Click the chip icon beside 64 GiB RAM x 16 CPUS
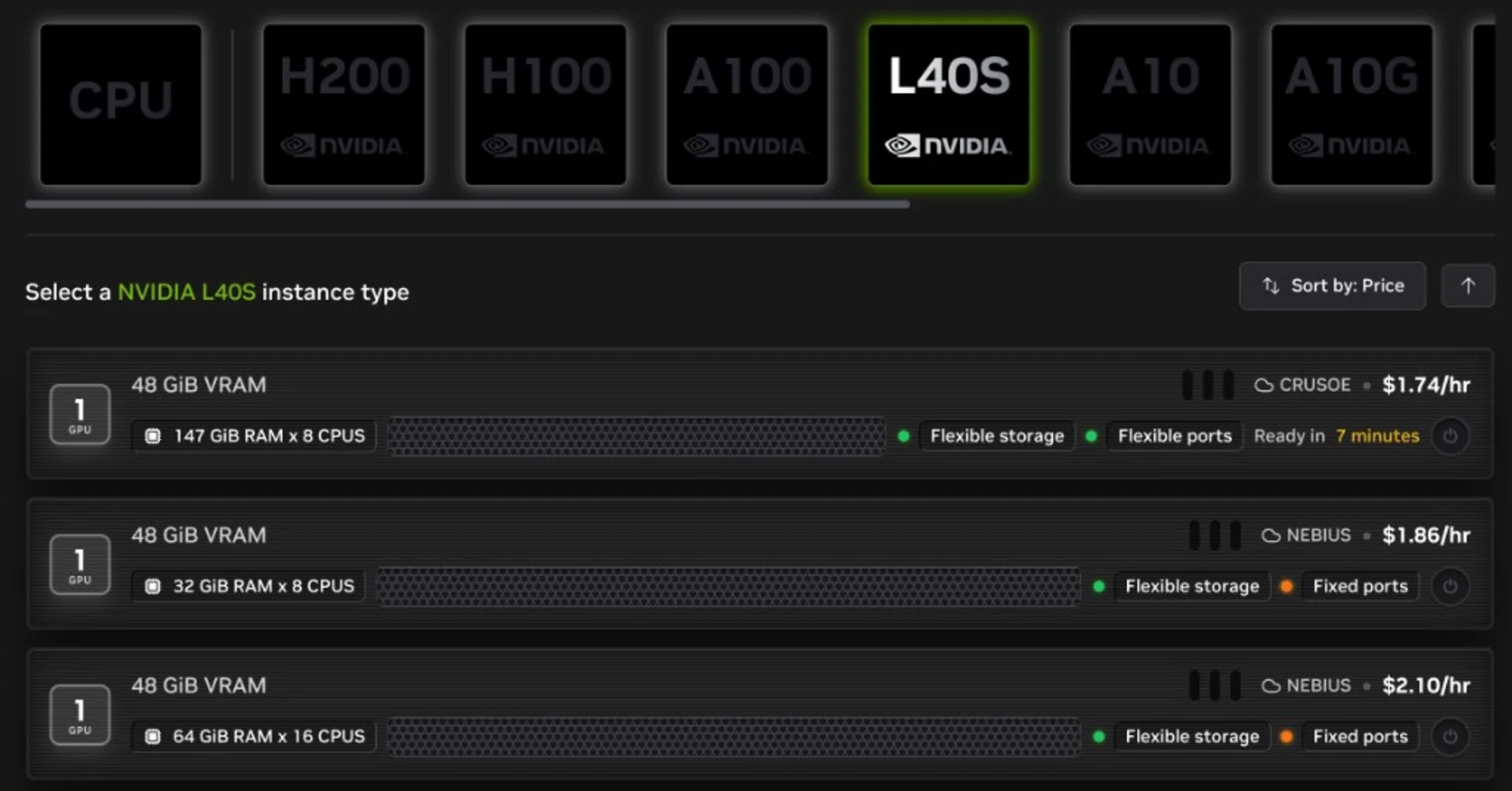This screenshot has width=1512, height=791. coord(152,736)
